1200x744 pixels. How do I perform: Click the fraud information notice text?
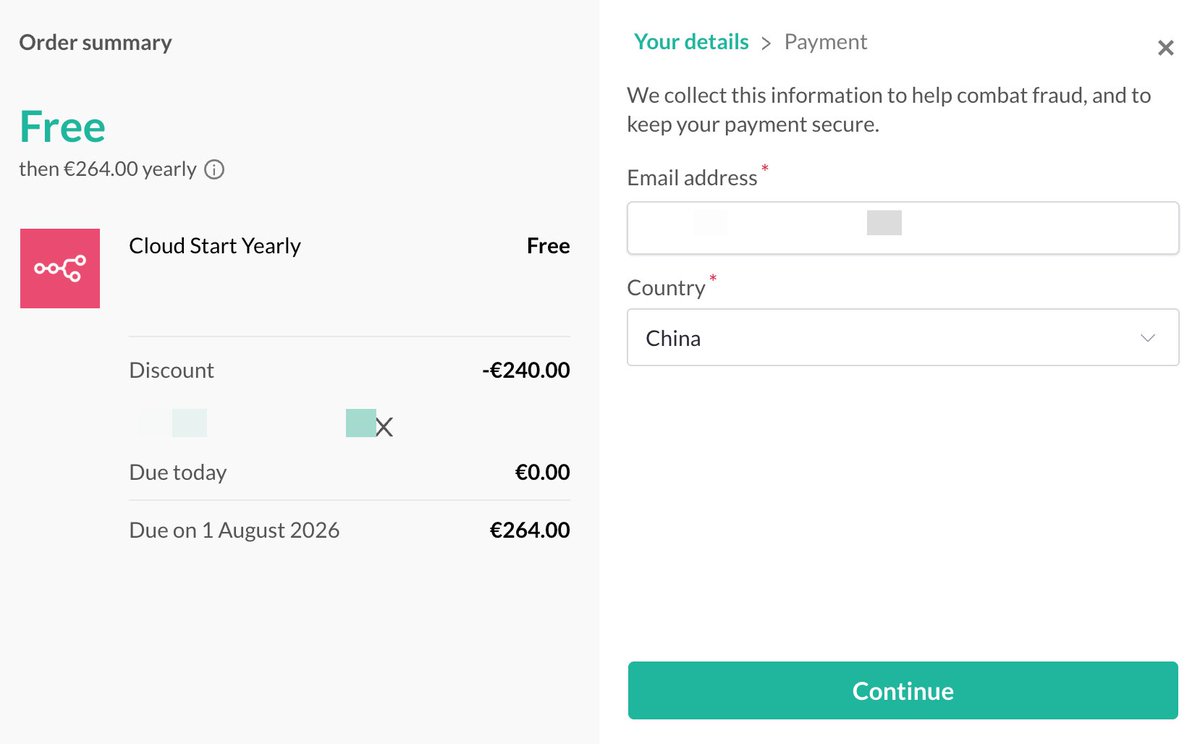888,110
